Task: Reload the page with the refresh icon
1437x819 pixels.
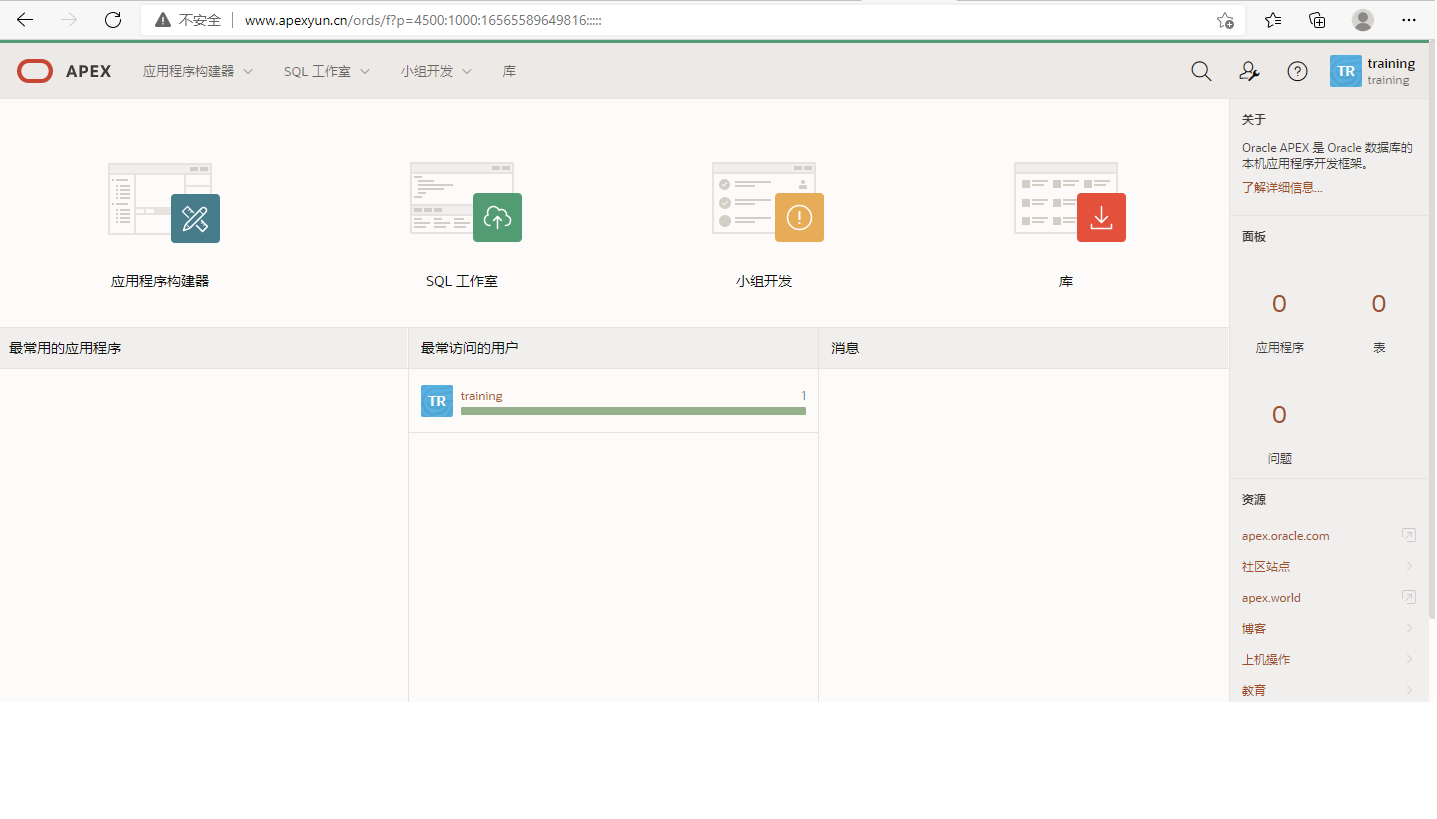Action: click(113, 20)
